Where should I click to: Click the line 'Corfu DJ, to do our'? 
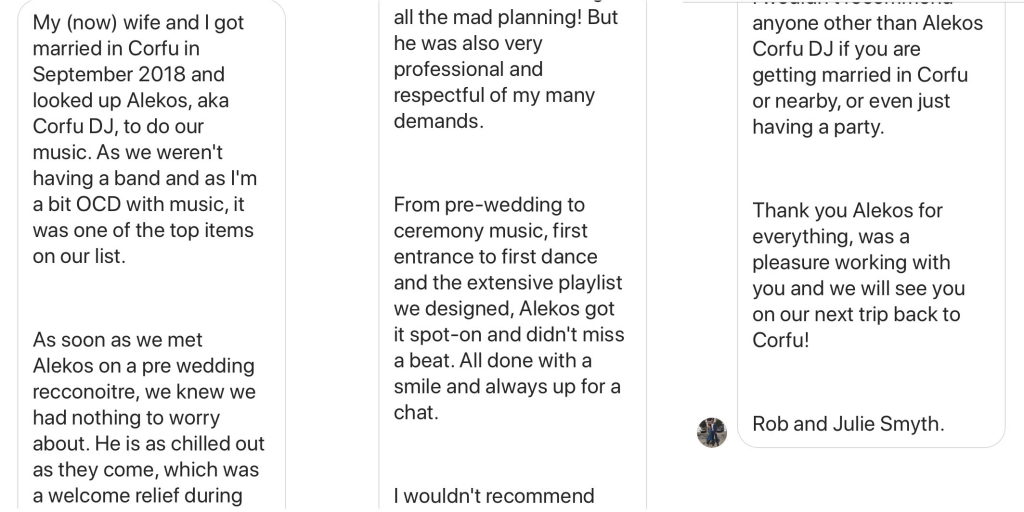tap(118, 126)
